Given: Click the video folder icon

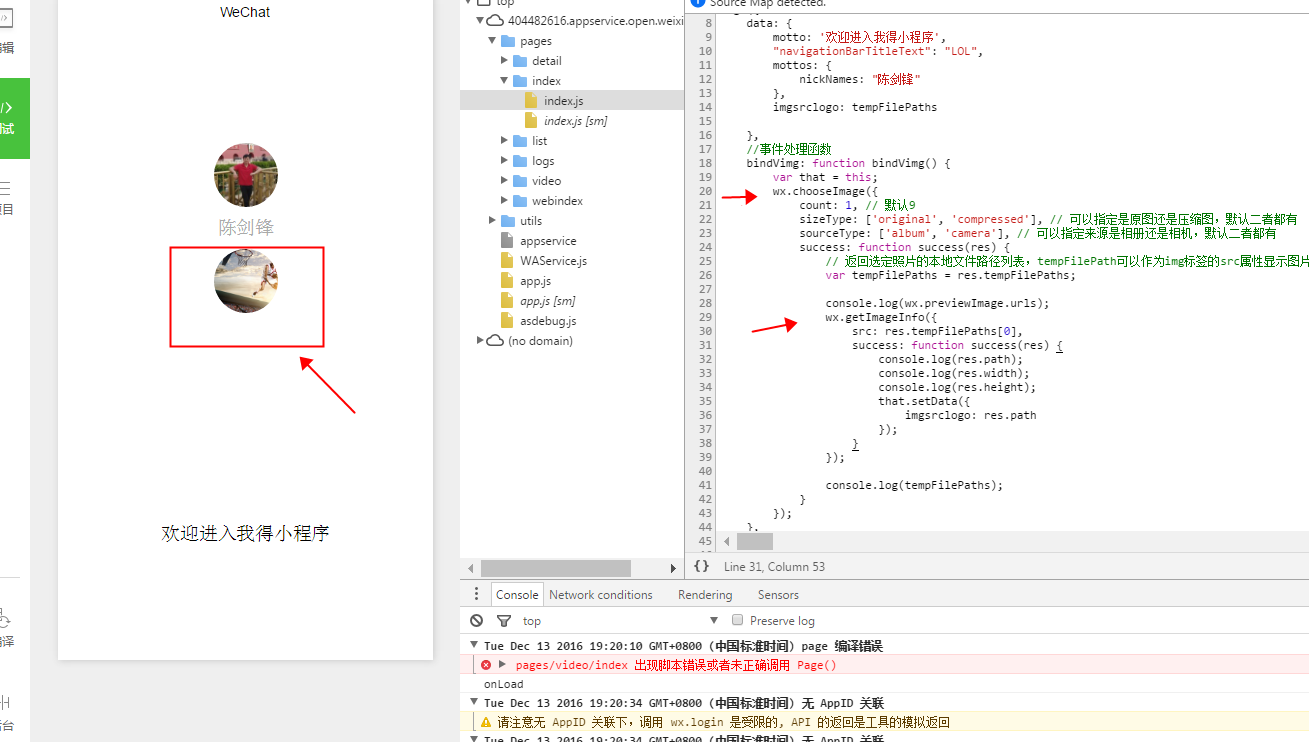Looking at the screenshot, I should tap(520, 181).
